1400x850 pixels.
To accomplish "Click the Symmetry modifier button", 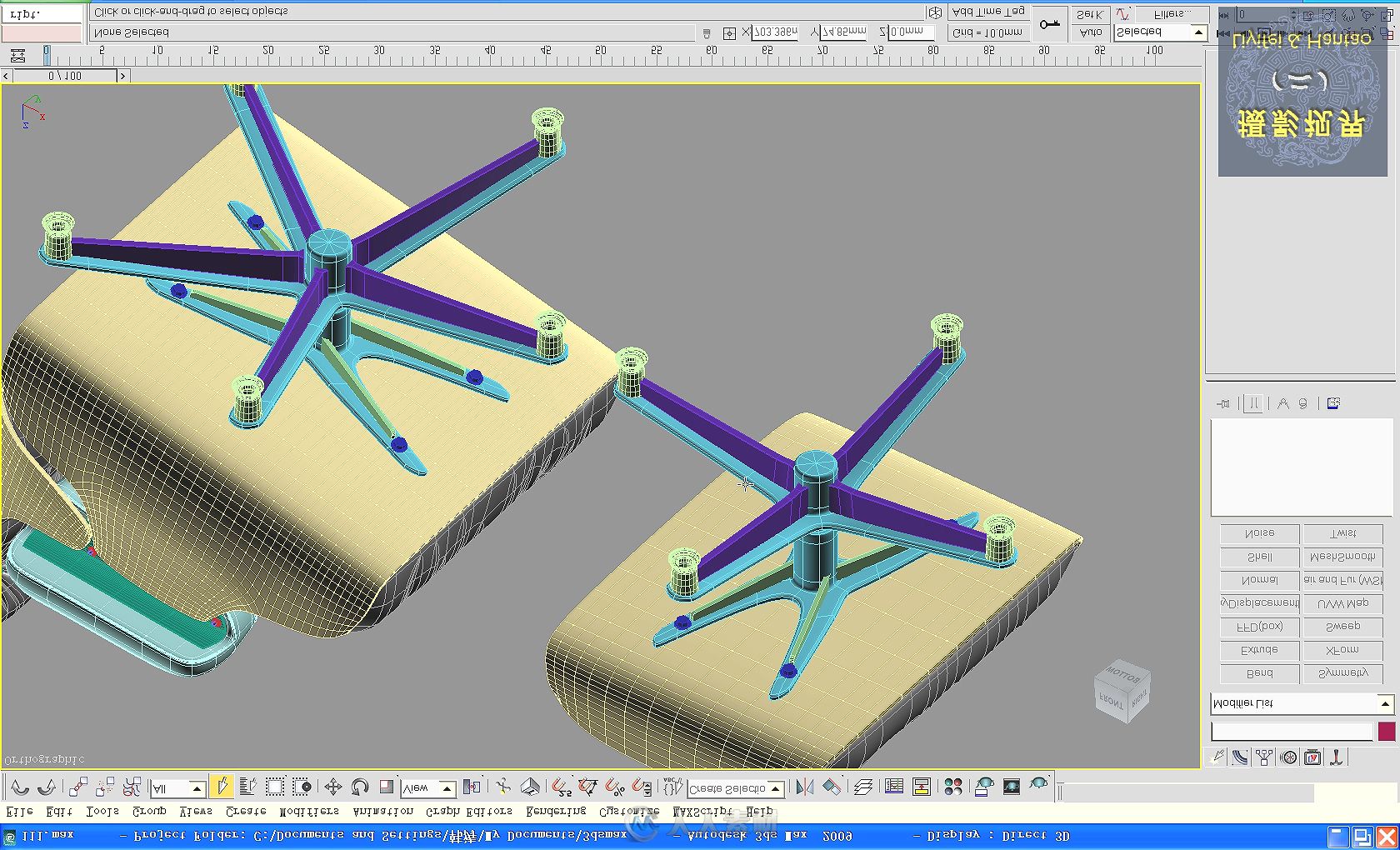I will 1342,673.
